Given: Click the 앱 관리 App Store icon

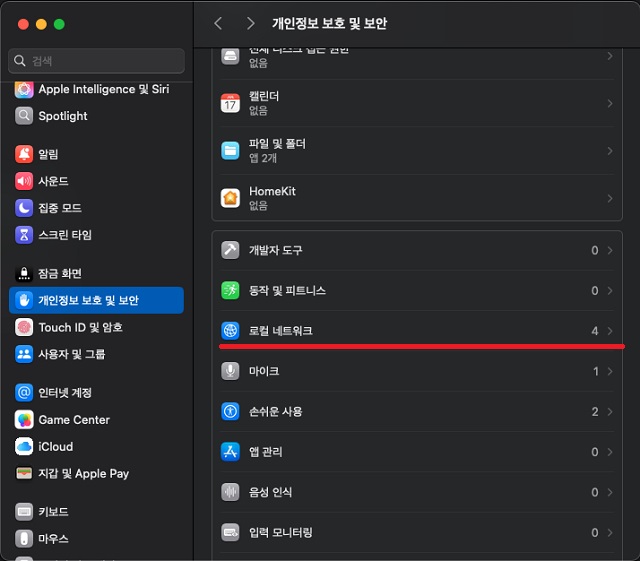Looking at the screenshot, I should click(230, 452).
